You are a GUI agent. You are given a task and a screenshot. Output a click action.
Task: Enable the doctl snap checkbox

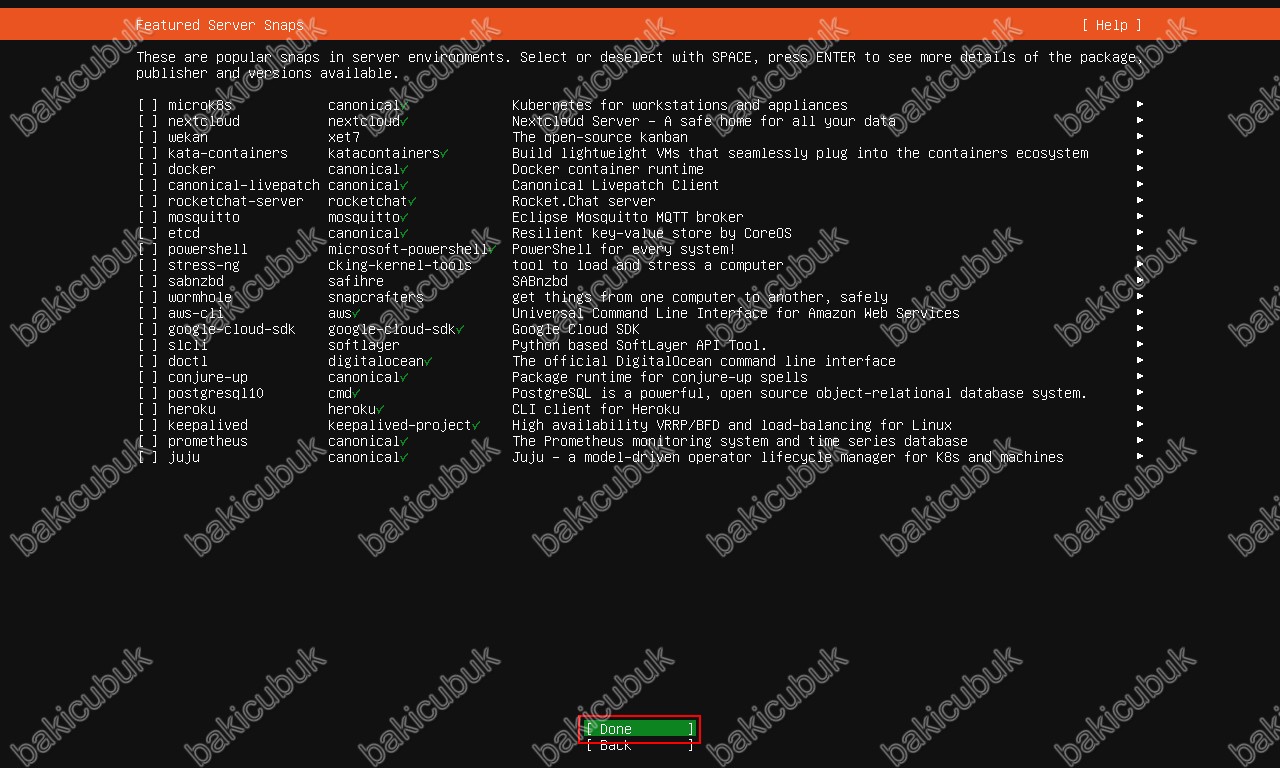[x=148, y=361]
